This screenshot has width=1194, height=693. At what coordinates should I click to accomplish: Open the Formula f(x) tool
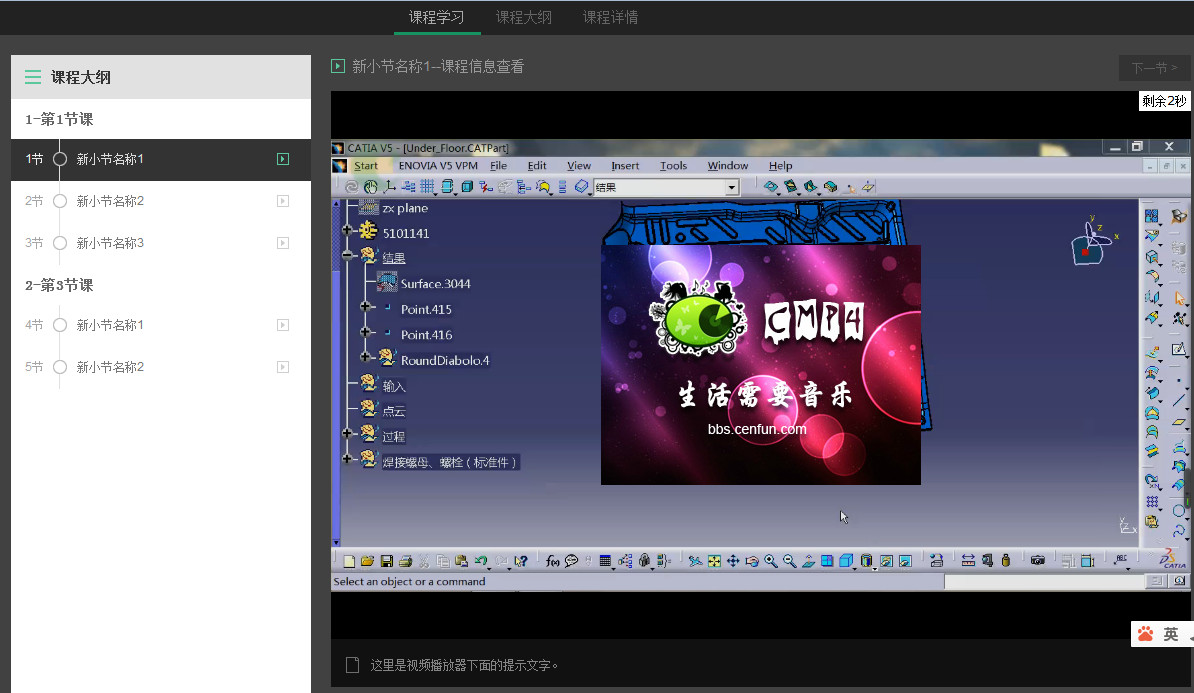click(x=553, y=561)
